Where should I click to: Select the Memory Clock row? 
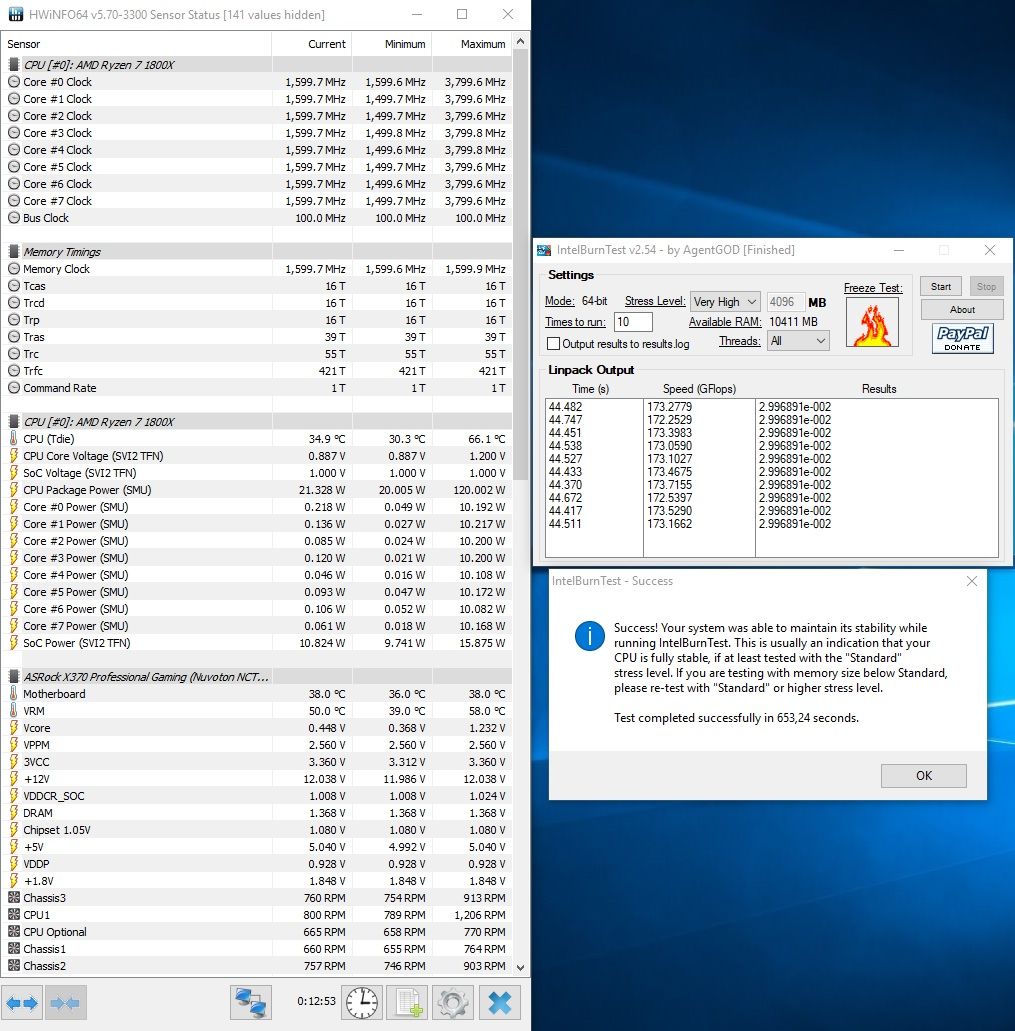[257, 269]
